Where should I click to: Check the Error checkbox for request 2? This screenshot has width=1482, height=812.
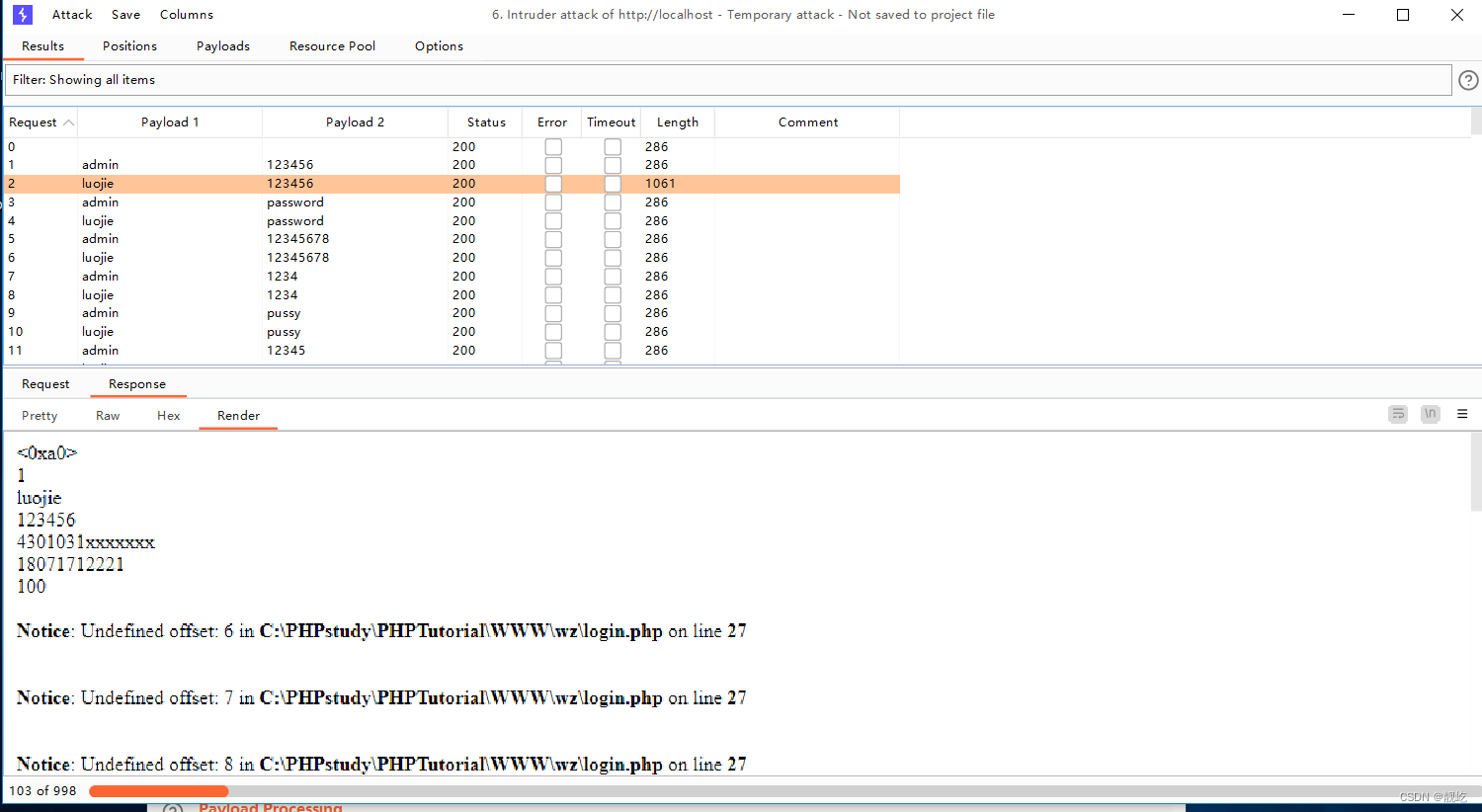pos(552,183)
